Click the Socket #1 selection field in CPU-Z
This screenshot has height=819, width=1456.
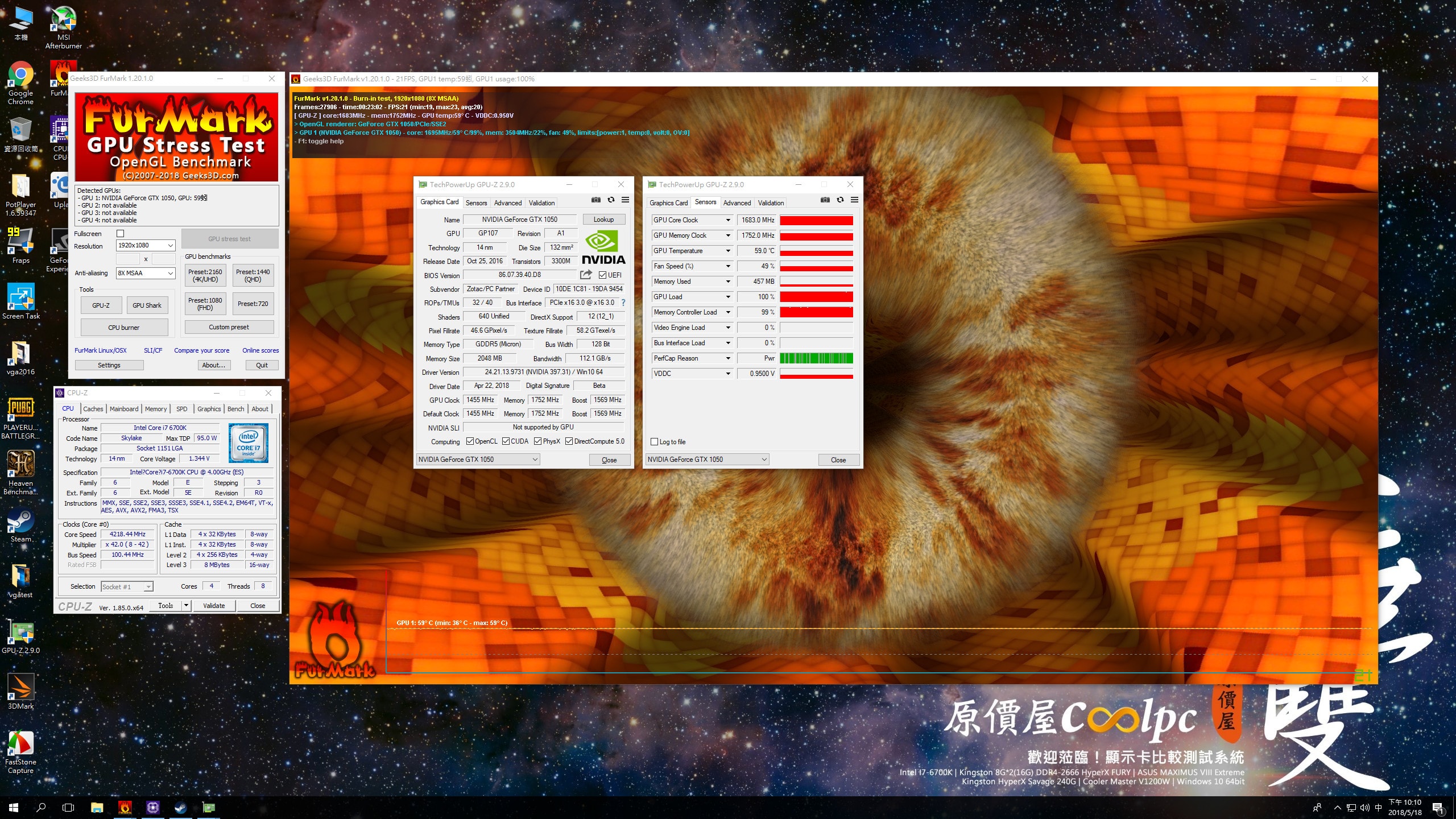127,586
